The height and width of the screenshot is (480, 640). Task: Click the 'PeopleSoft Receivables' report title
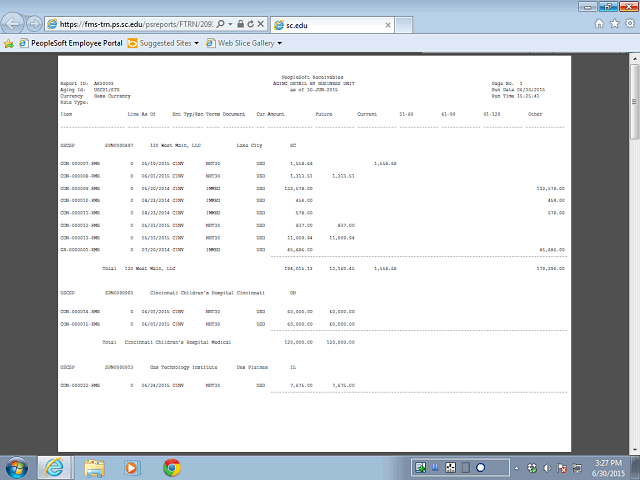click(x=312, y=77)
